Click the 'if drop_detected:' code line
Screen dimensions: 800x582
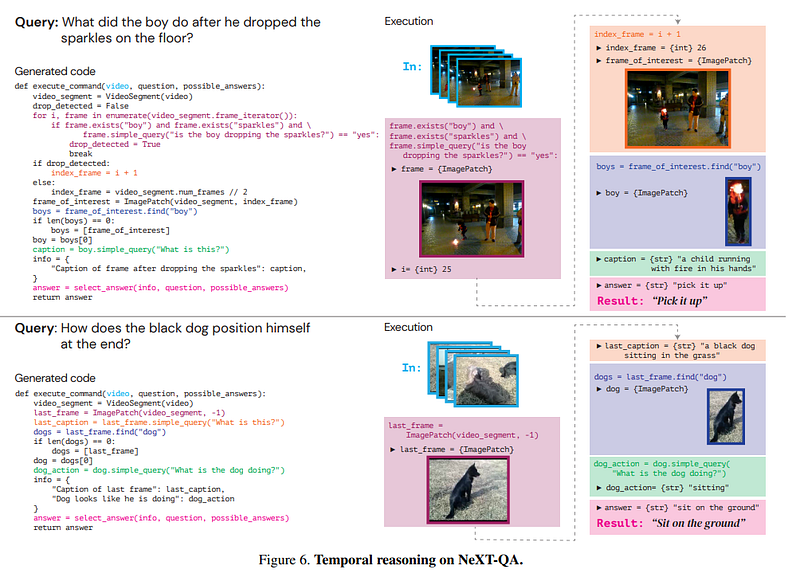71,164
